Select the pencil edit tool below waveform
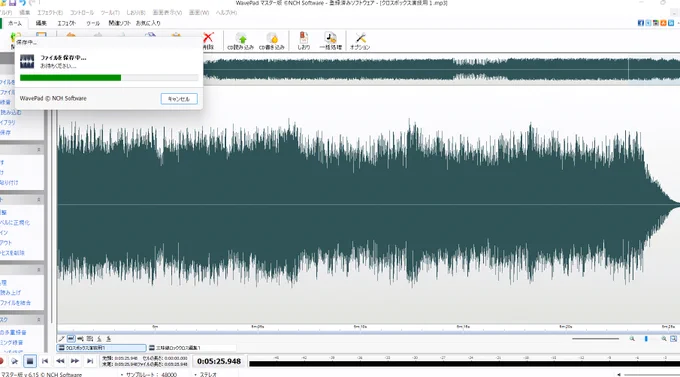 (x=62, y=339)
